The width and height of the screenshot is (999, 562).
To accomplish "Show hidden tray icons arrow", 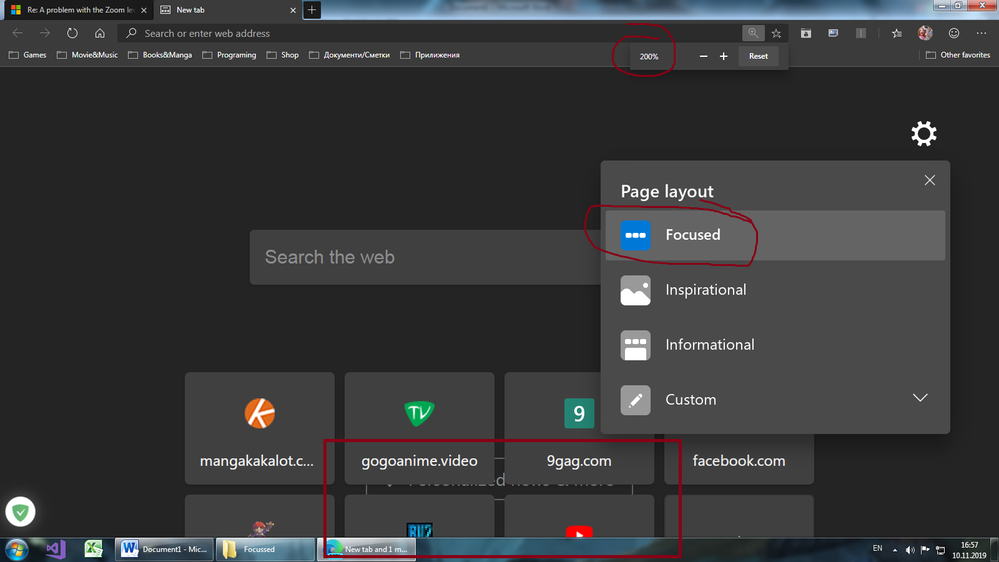I will point(895,550).
